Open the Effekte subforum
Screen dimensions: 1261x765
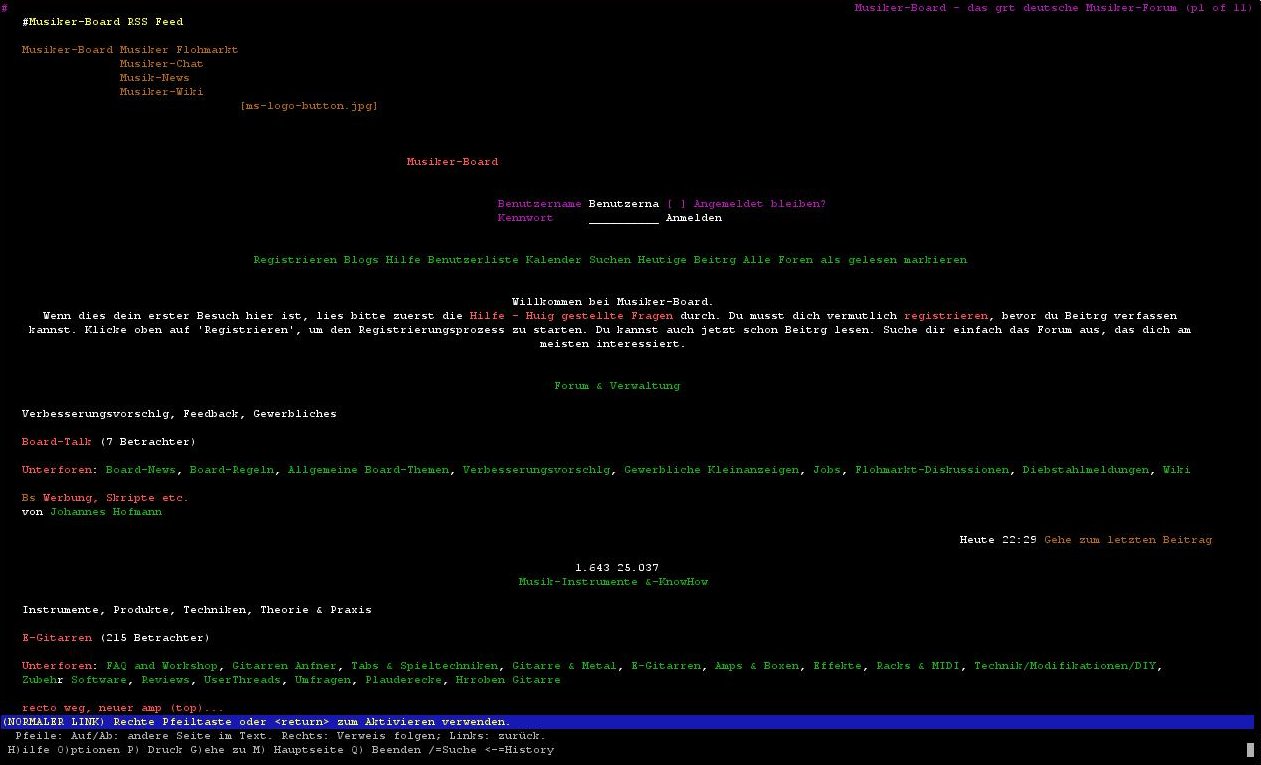[x=838, y=666]
